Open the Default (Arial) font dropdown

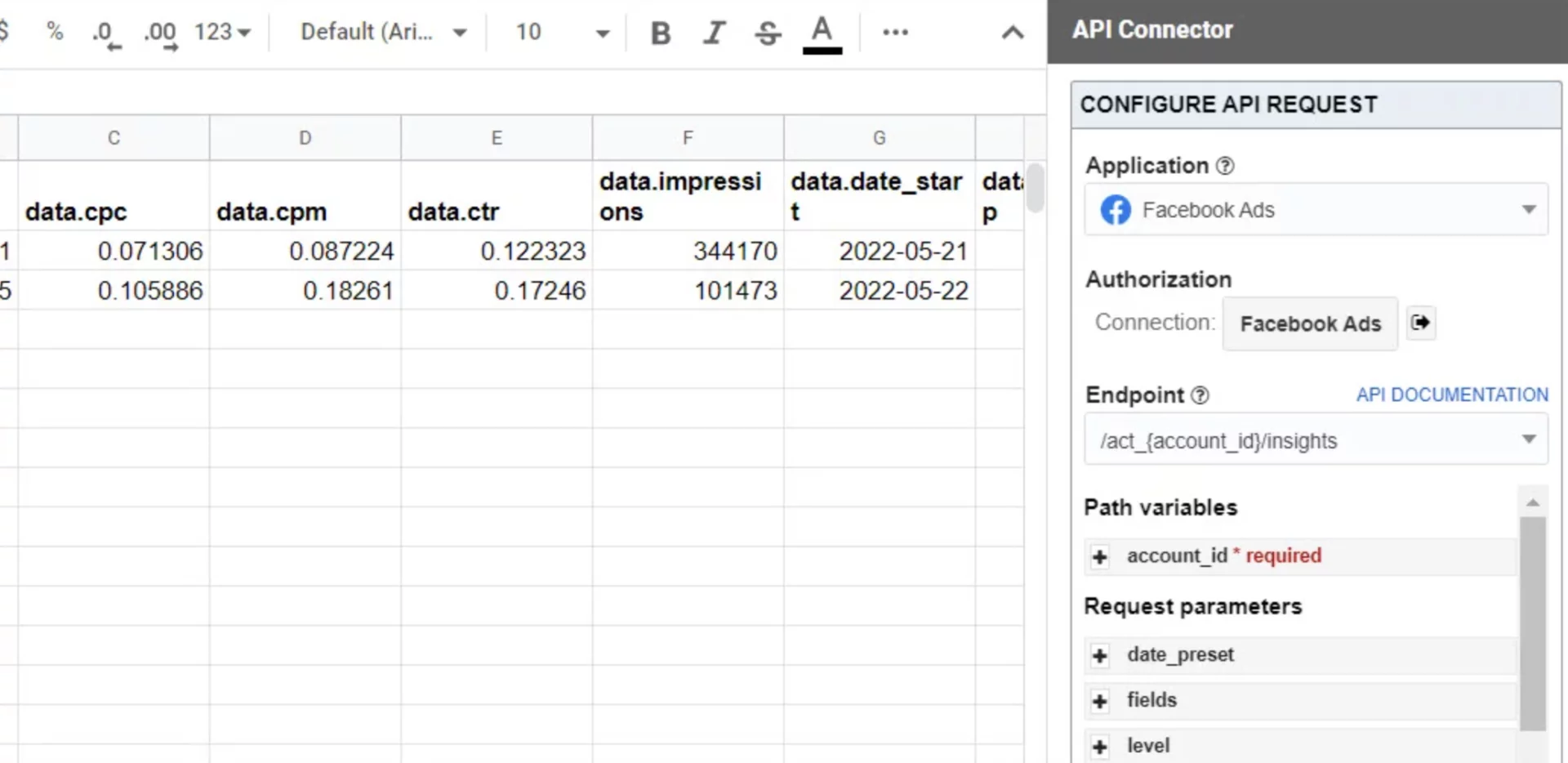point(383,32)
